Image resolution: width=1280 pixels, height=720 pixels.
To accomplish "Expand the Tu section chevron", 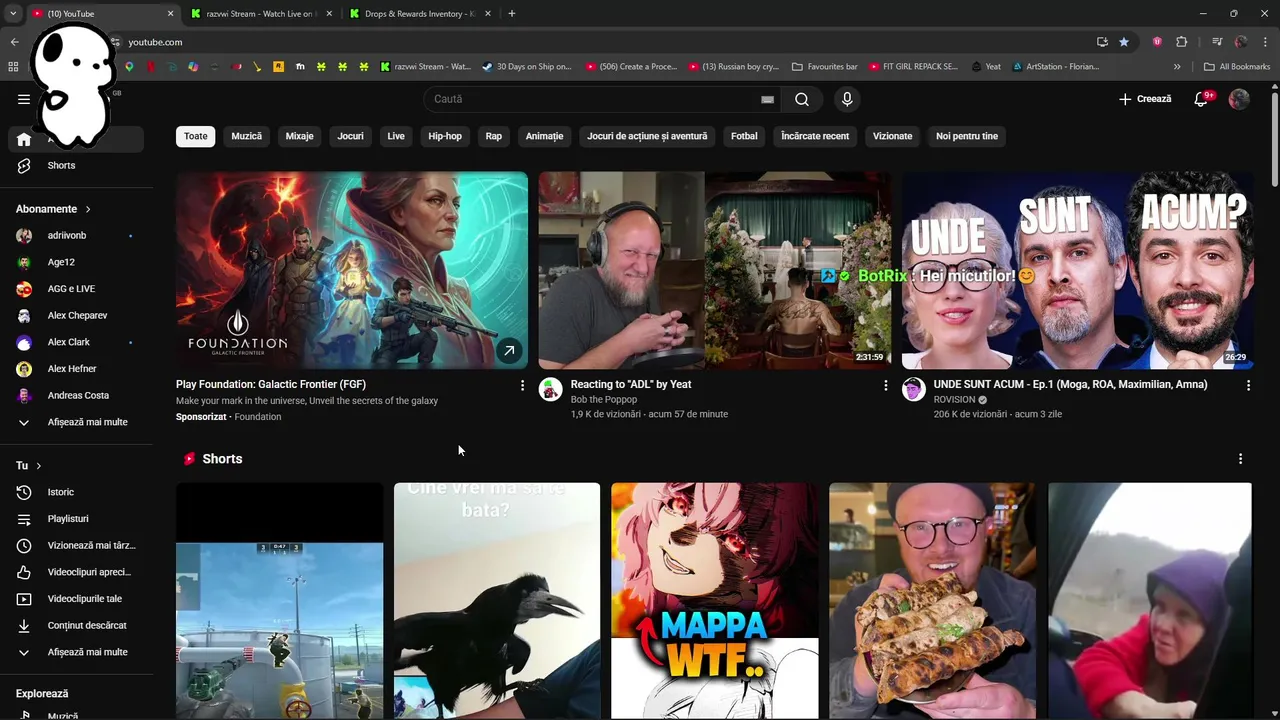I will coord(39,466).
